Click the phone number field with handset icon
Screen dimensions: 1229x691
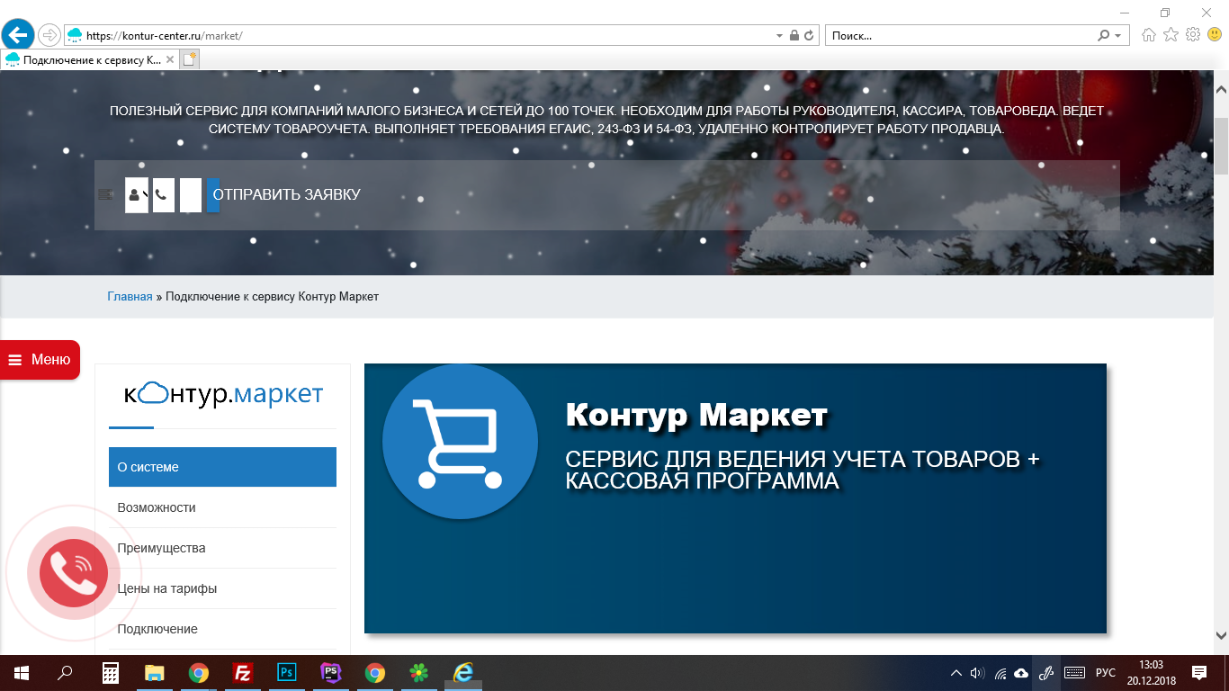(x=163, y=195)
